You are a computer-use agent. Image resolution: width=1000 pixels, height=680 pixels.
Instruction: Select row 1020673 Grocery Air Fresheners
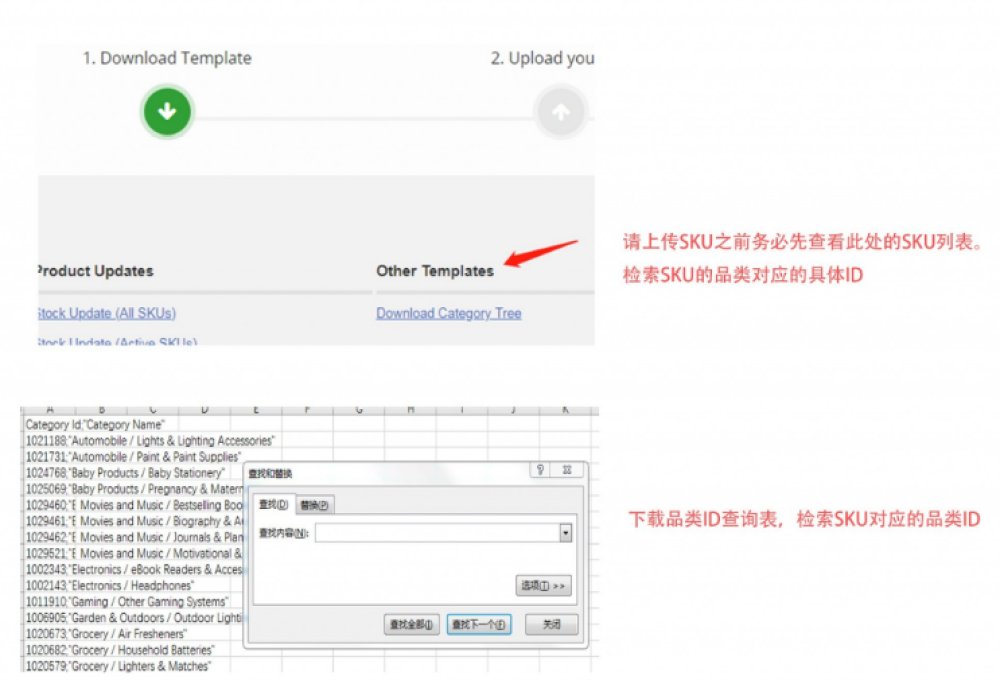(106, 634)
